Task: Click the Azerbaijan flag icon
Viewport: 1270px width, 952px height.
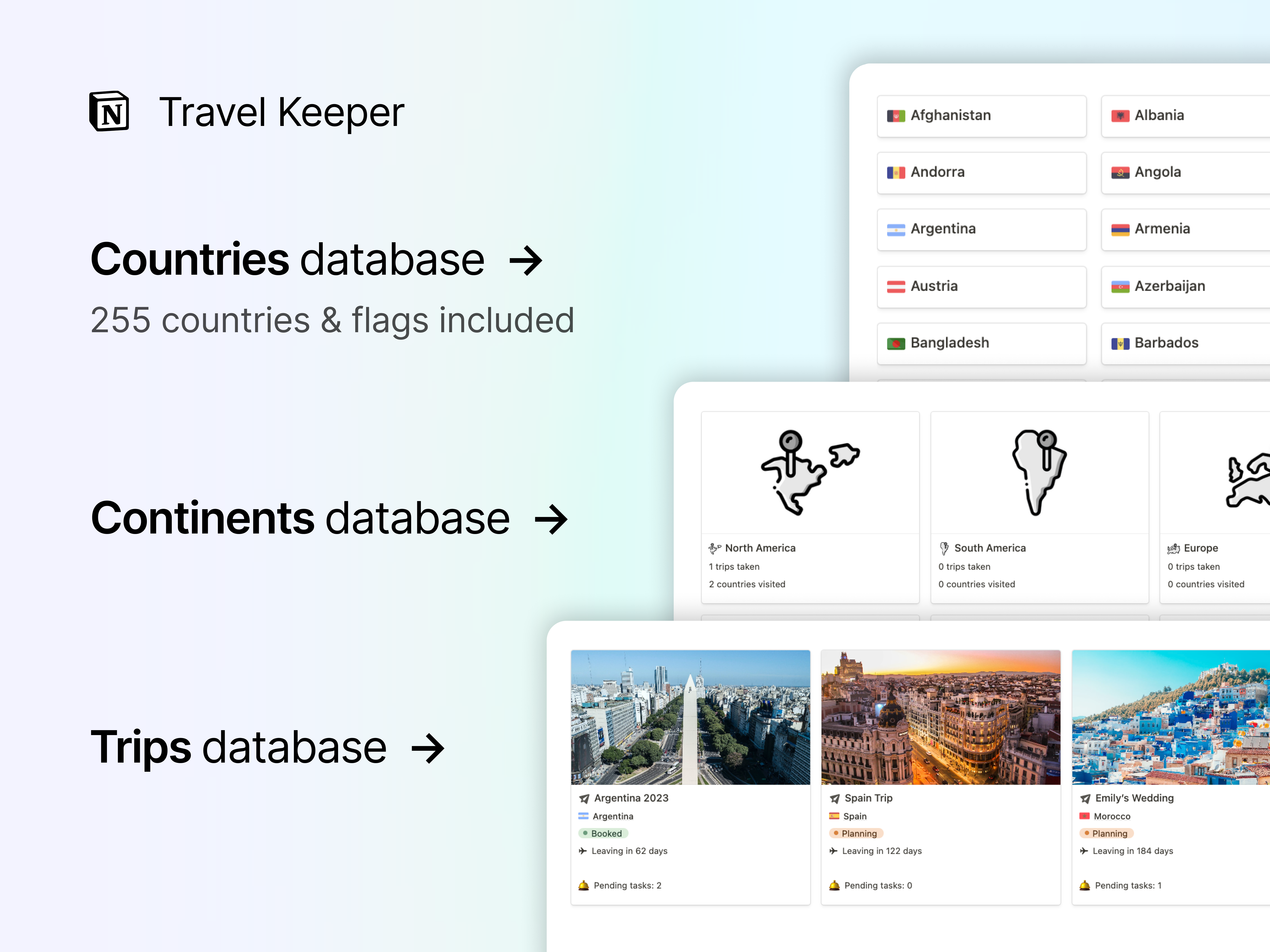Action: tap(1120, 286)
